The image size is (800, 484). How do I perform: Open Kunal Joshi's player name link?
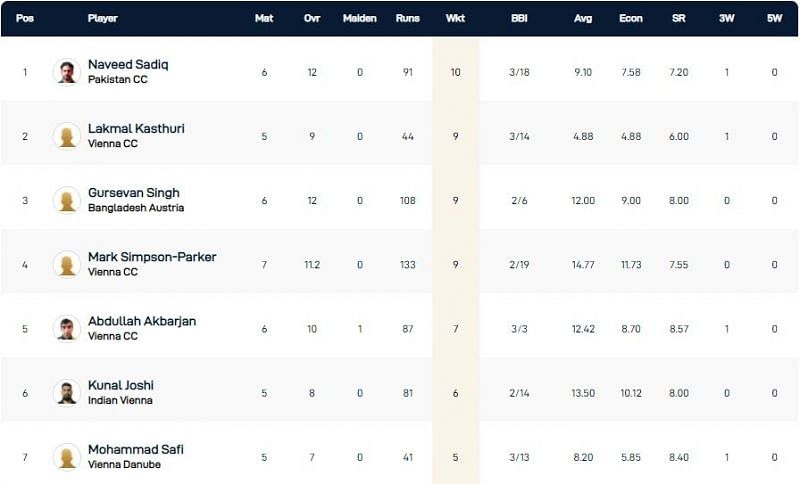(120, 385)
